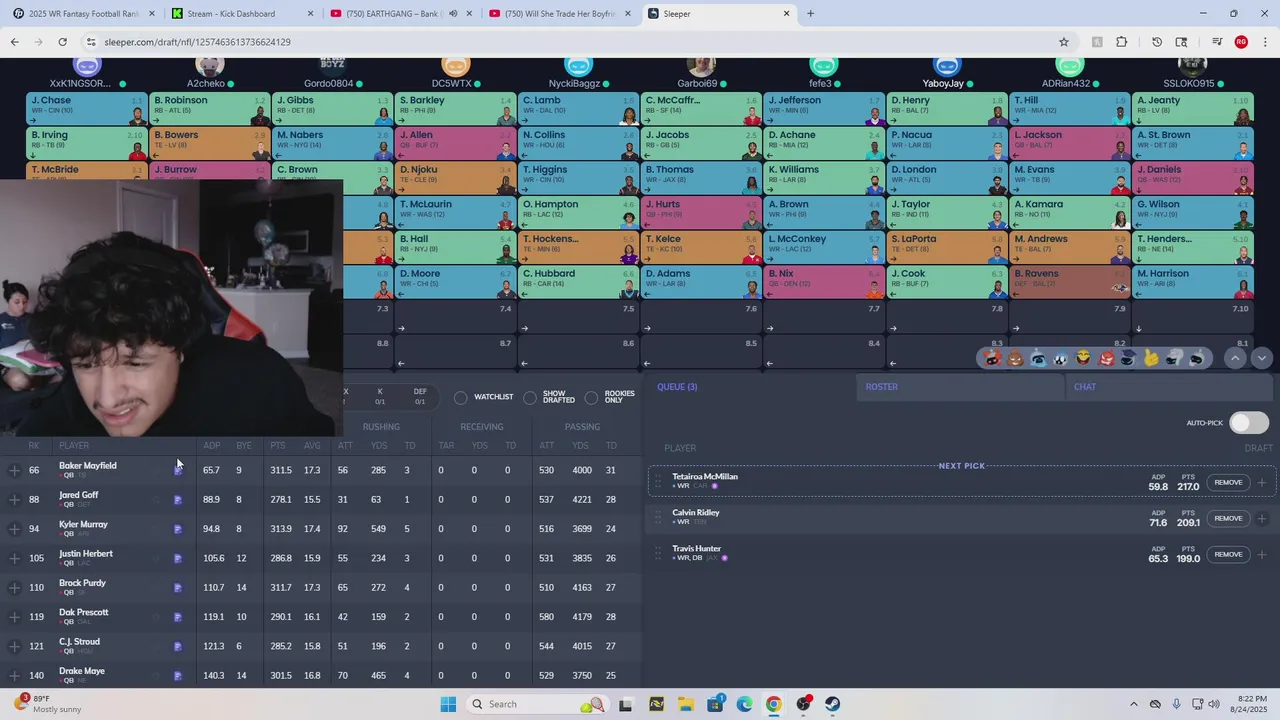Remove Travis Hunter from queue
This screenshot has width=1280, height=720.
[1228, 555]
